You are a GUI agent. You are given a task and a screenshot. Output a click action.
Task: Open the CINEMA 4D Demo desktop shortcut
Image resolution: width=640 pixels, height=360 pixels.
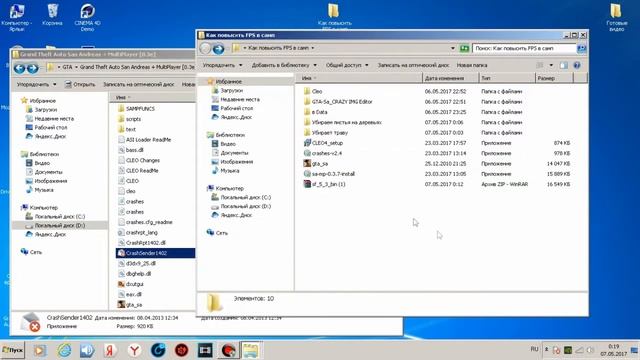[x=87, y=17]
